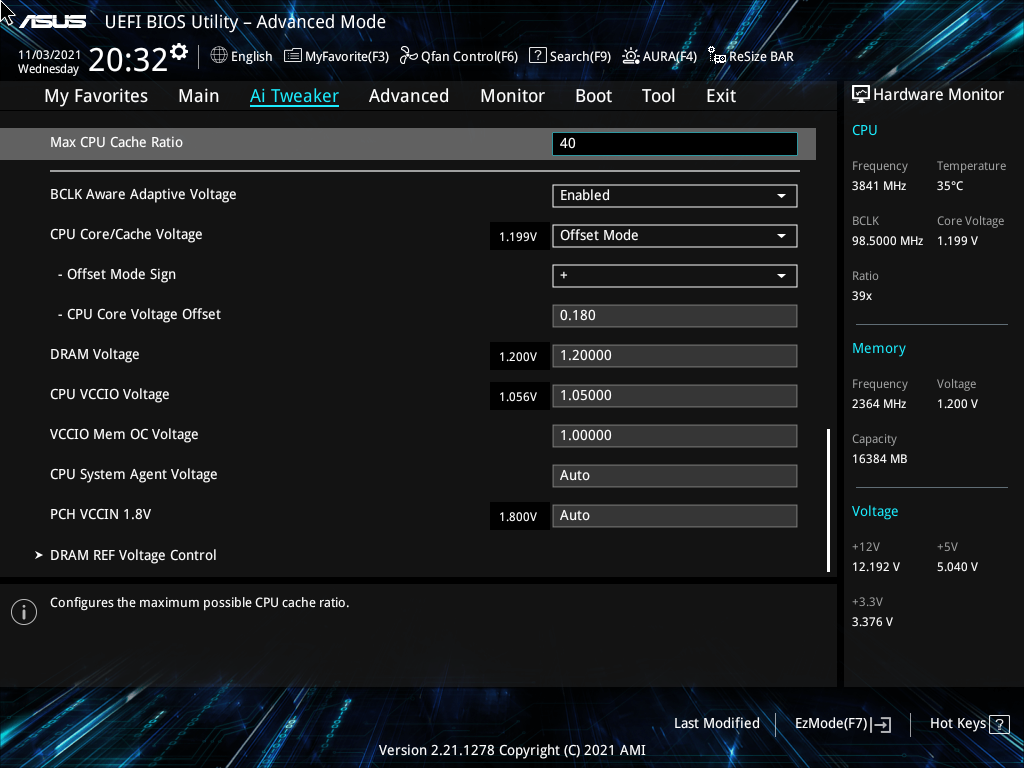Viewport: 1024px width, 768px height.
Task: Select the Max CPU Cache Ratio label
Action: pyautogui.click(x=116, y=142)
